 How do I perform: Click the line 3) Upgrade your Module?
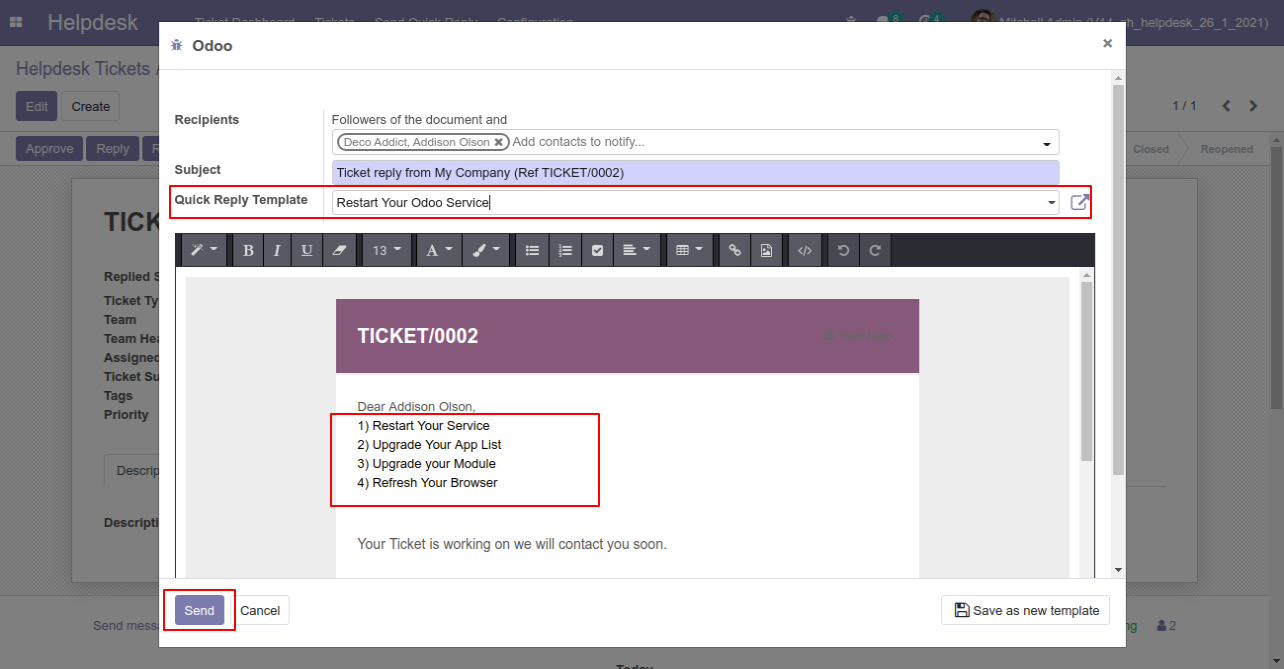click(426, 464)
